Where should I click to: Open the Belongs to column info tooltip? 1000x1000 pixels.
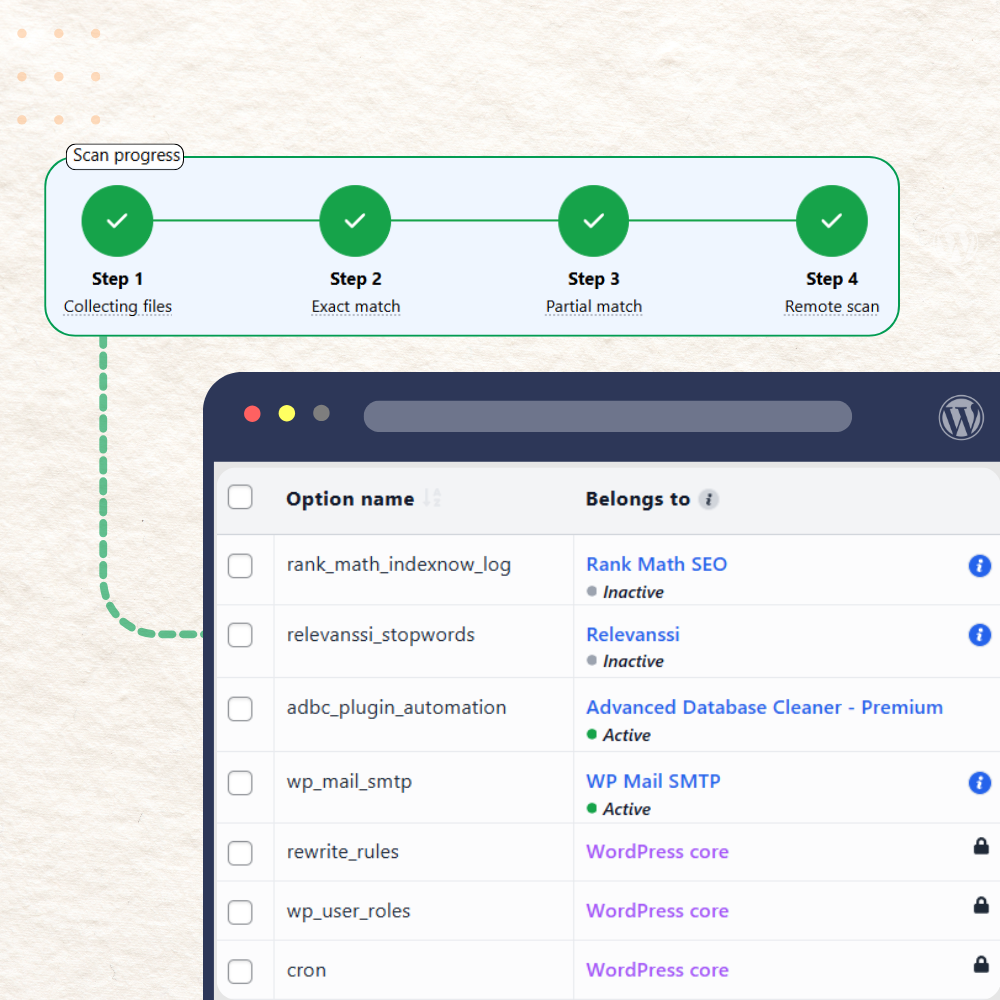(x=709, y=499)
